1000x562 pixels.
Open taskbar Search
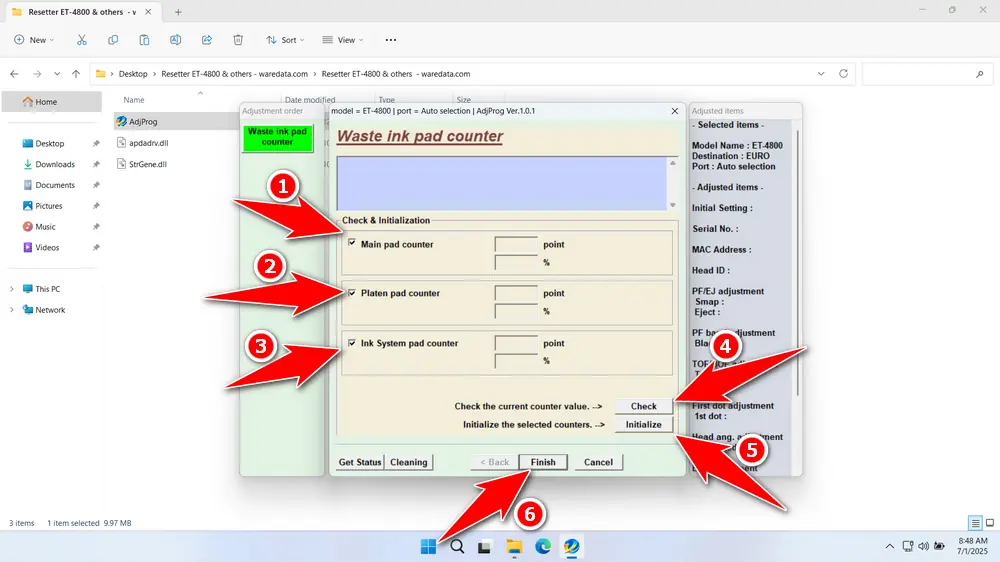457,547
